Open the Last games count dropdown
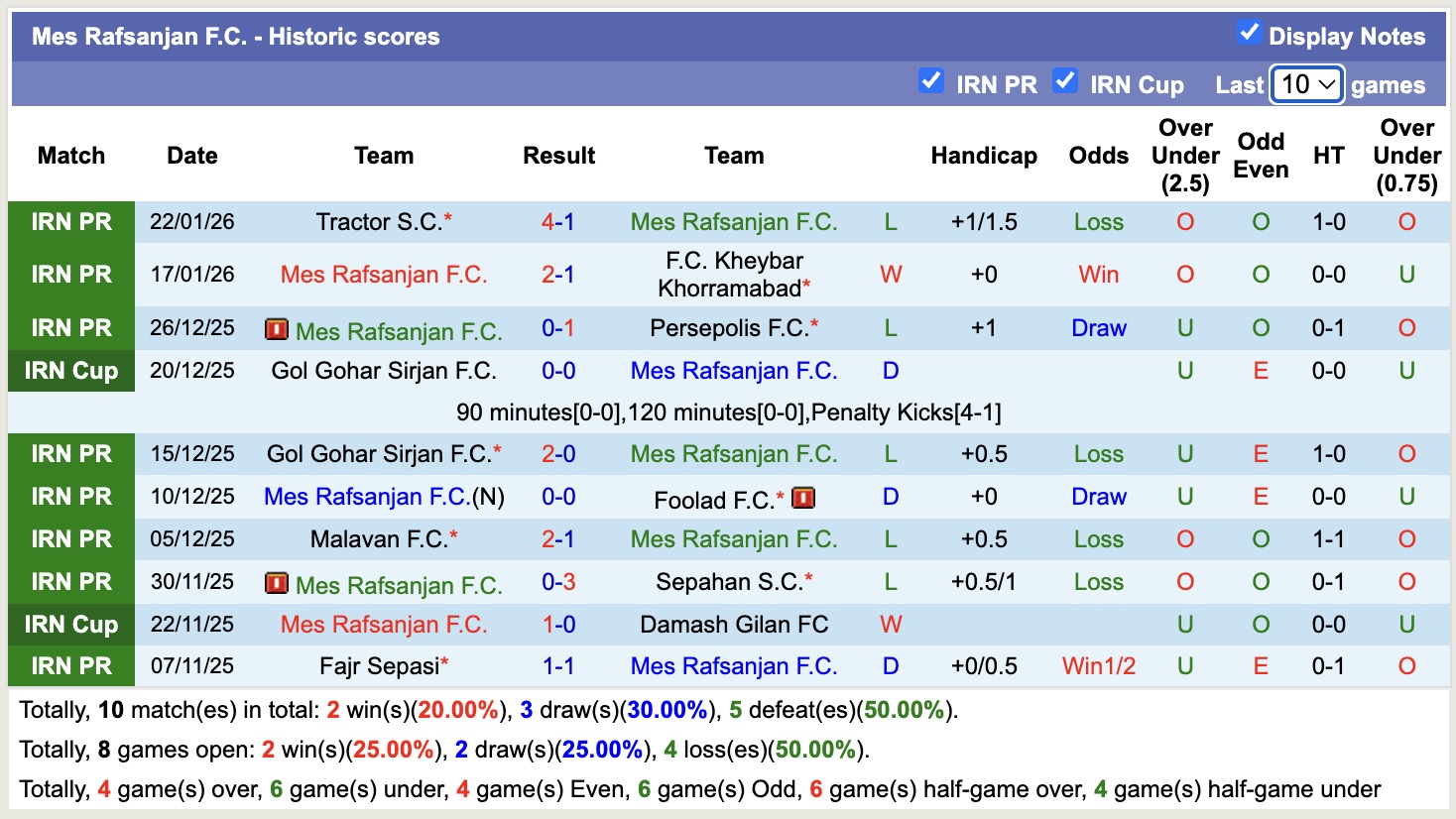1456x819 pixels. [x=1306, y=85]
